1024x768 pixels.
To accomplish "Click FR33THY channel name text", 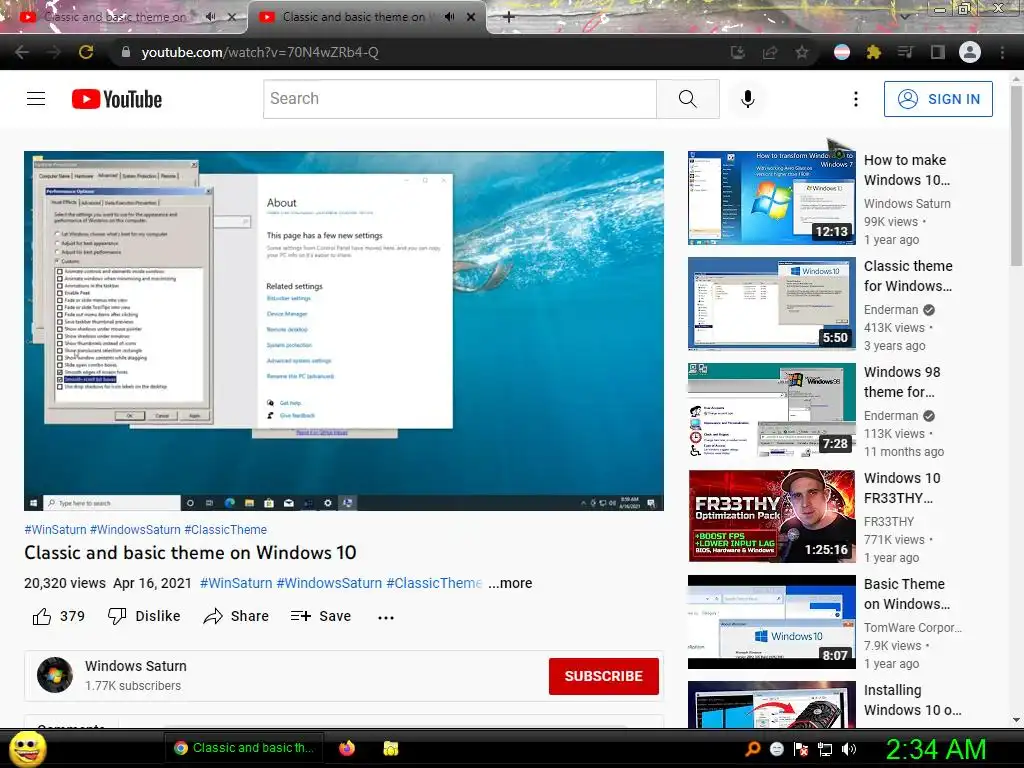I will 889,522.
